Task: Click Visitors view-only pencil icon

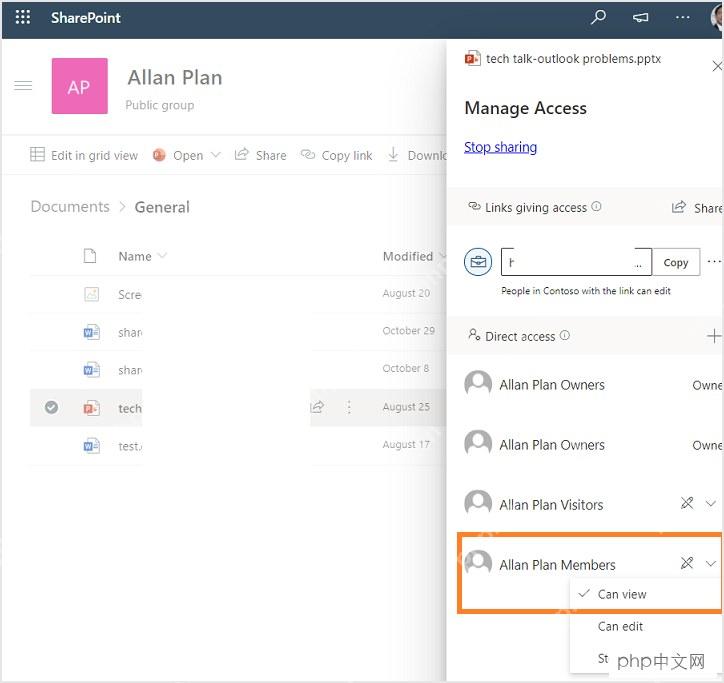Action: point(687,503)
